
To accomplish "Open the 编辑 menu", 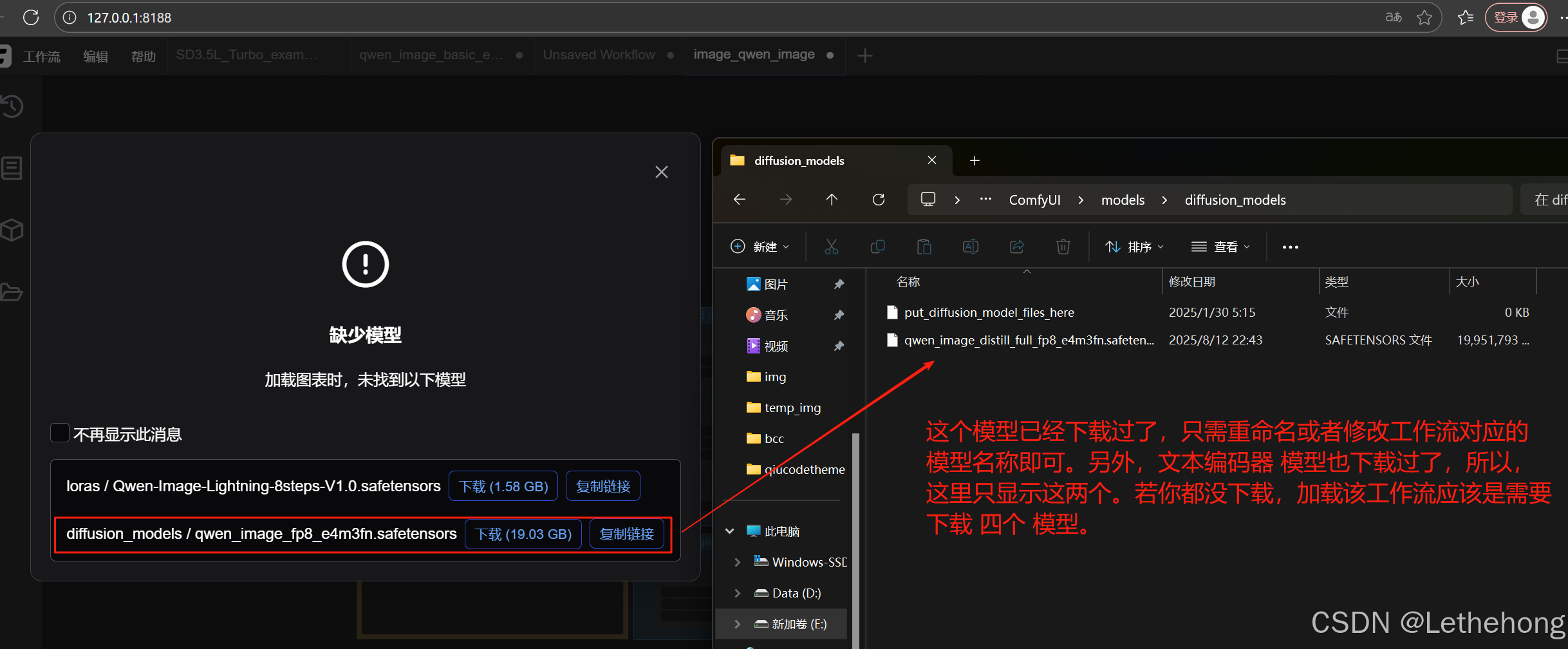I will click(x=95, y=56).
